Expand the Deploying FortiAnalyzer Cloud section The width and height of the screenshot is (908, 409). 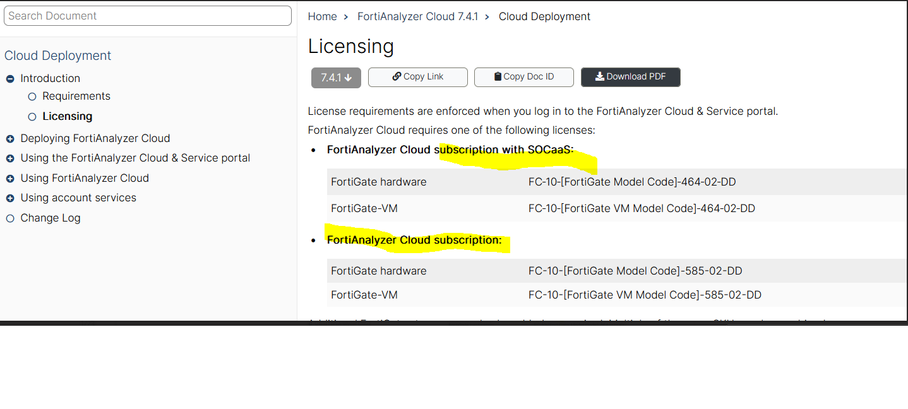pos(10,139)
